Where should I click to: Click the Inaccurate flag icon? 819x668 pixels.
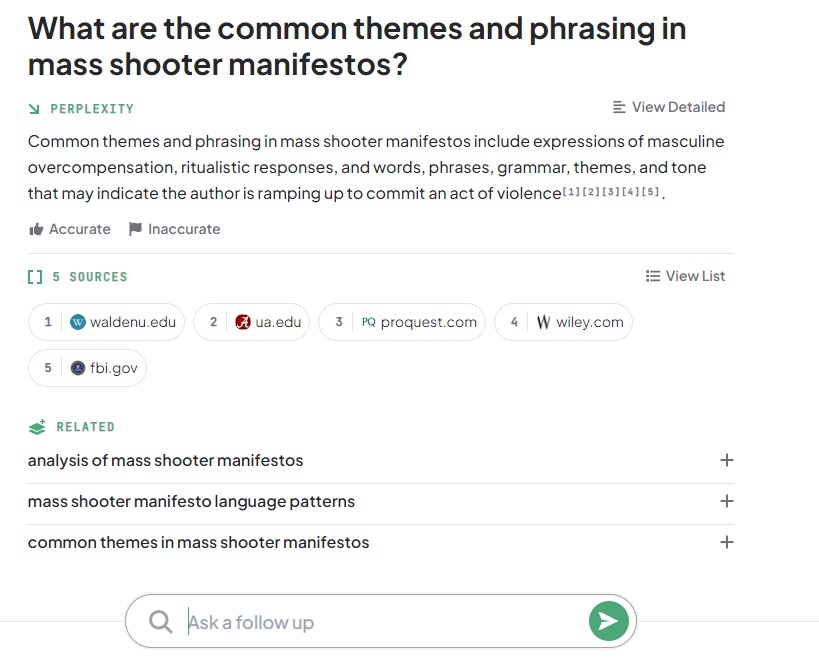[x=135, y=229]
